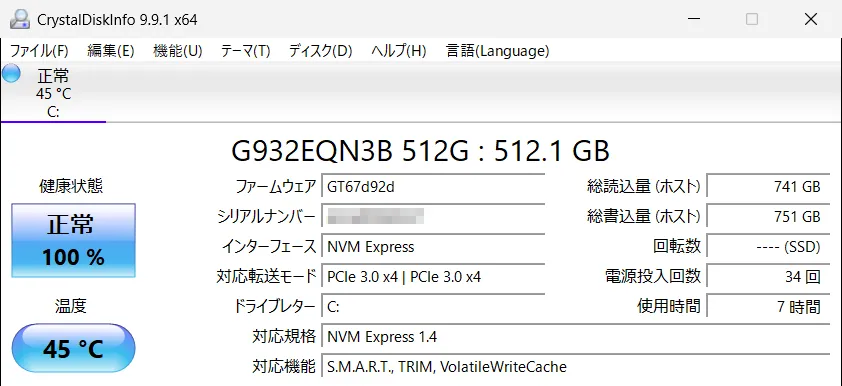This screenshot has width=842, height=386.
Task: Open the ファイル(F) menu
Action: pos(39,51)
